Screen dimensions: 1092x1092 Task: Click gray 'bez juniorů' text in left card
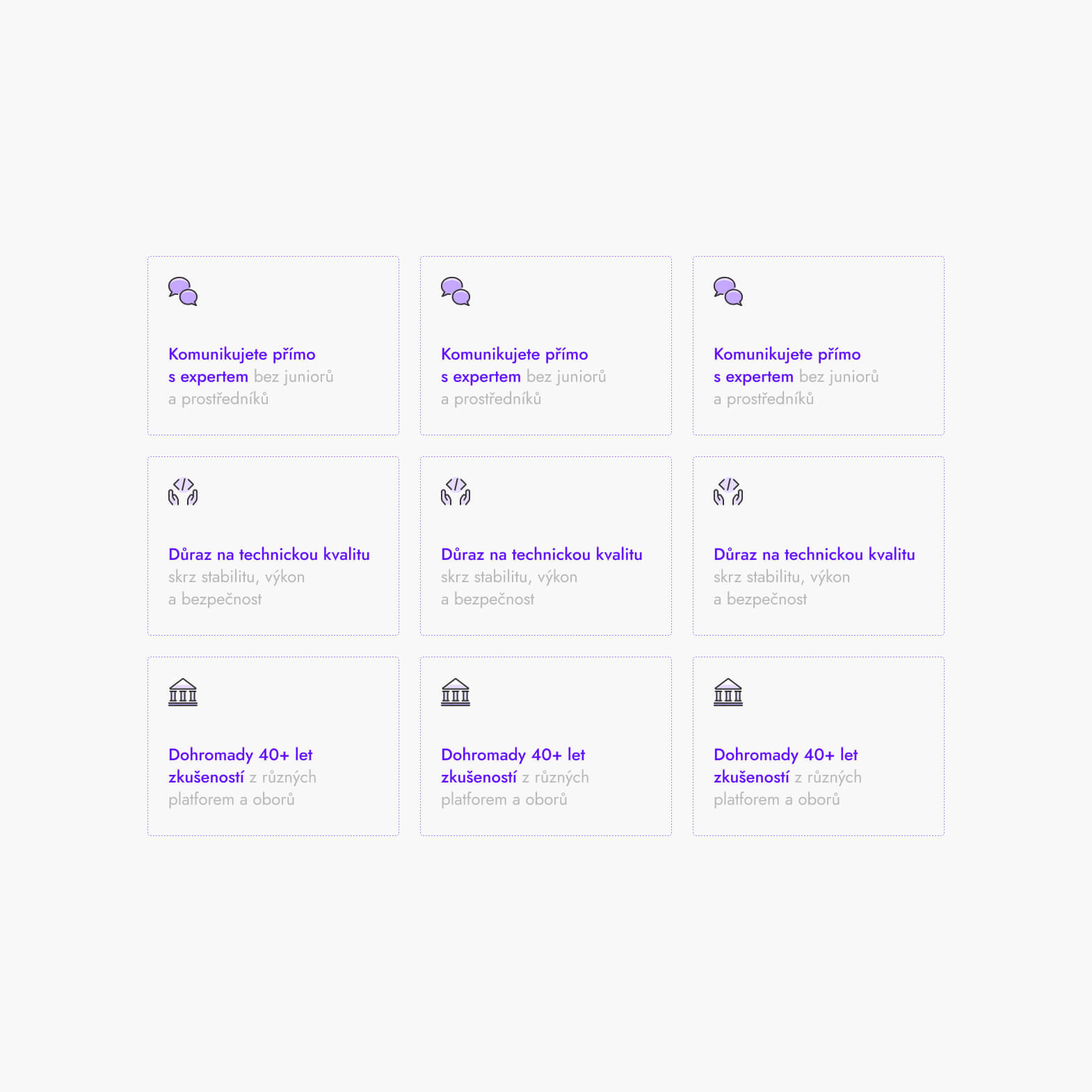point(294,377)
